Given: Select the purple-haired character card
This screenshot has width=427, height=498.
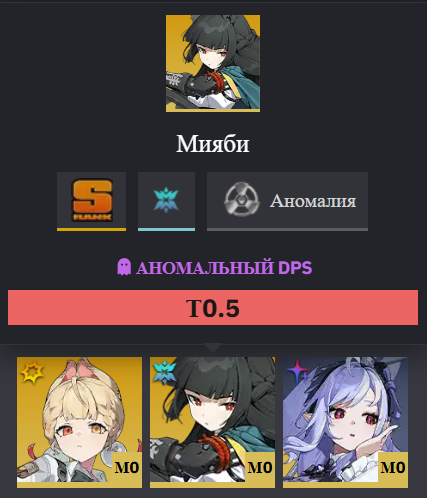Looking at the screenshot, I should tap(346, 422).
